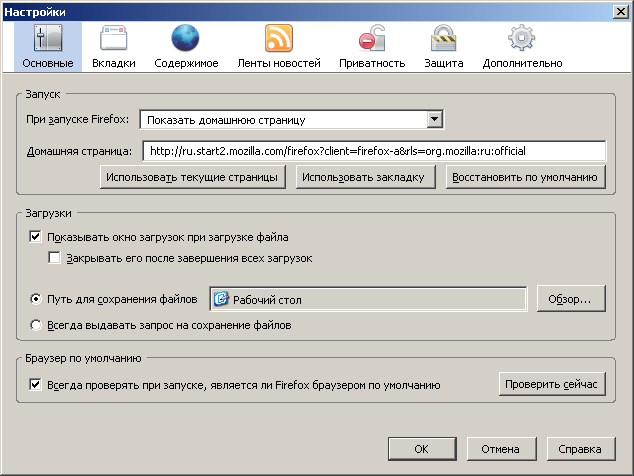
Task: Click the 'Браузер по умолчанию' group heading
Action: click(x=83, y=358)
